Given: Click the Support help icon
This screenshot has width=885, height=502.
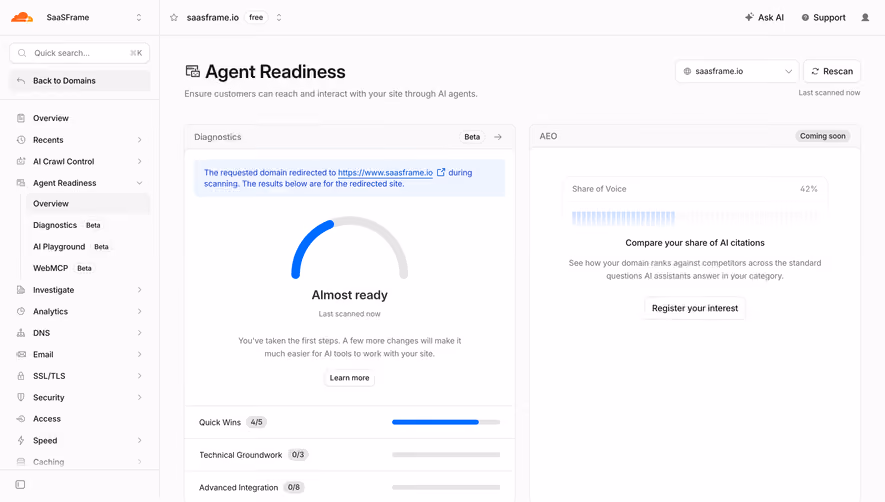Looking at the screenshot, I should 805,18.
